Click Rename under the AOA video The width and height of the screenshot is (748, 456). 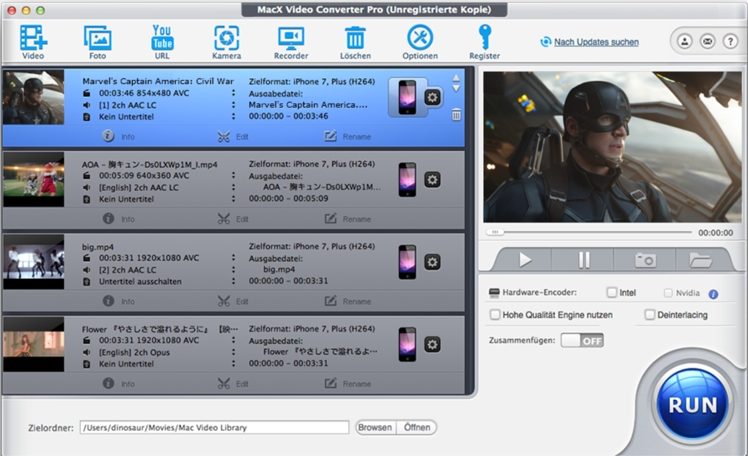coord(347,219)
